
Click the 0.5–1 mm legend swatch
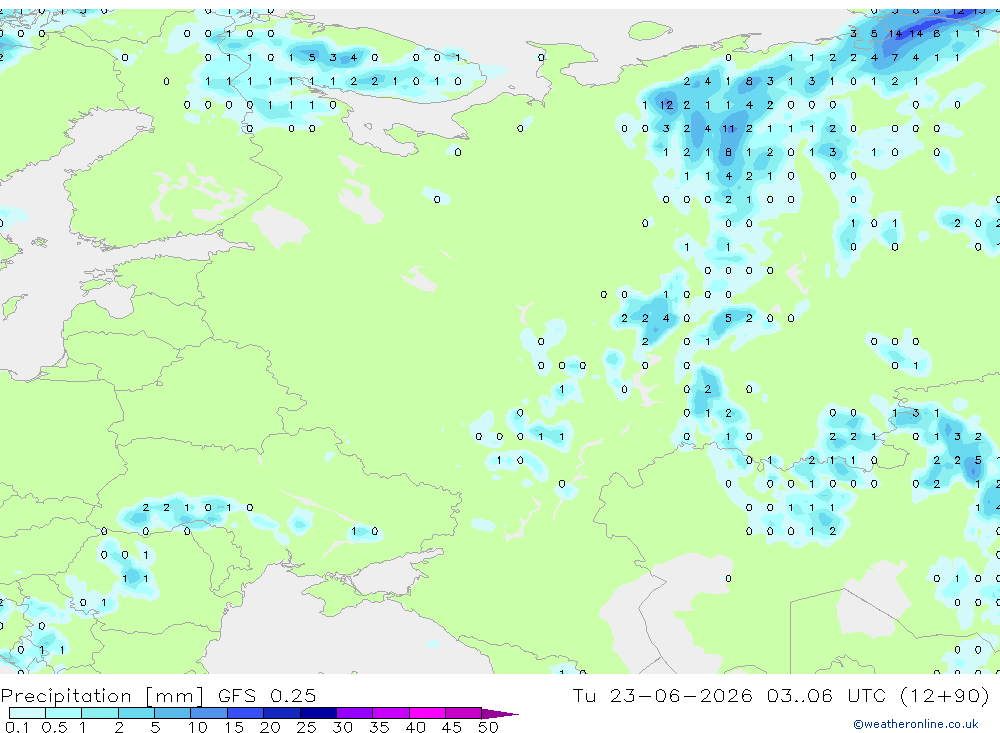[x=63, y=713]
